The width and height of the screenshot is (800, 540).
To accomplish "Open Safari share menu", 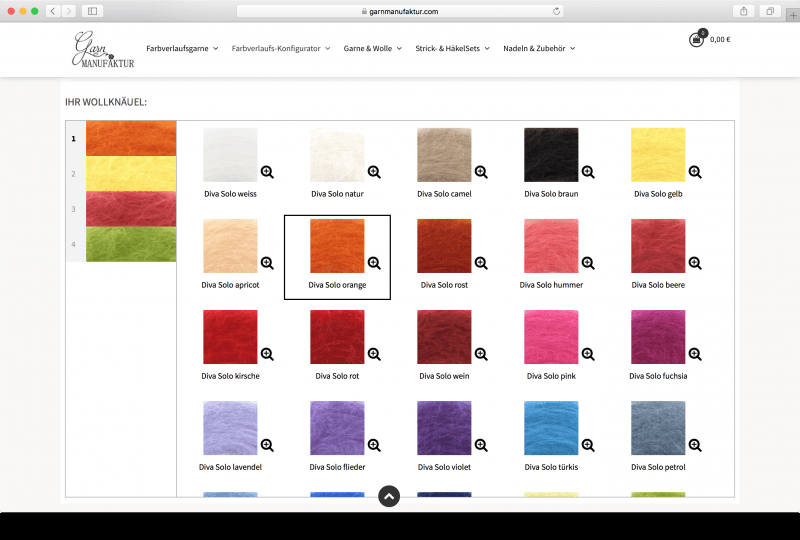I will click(744, 11).
